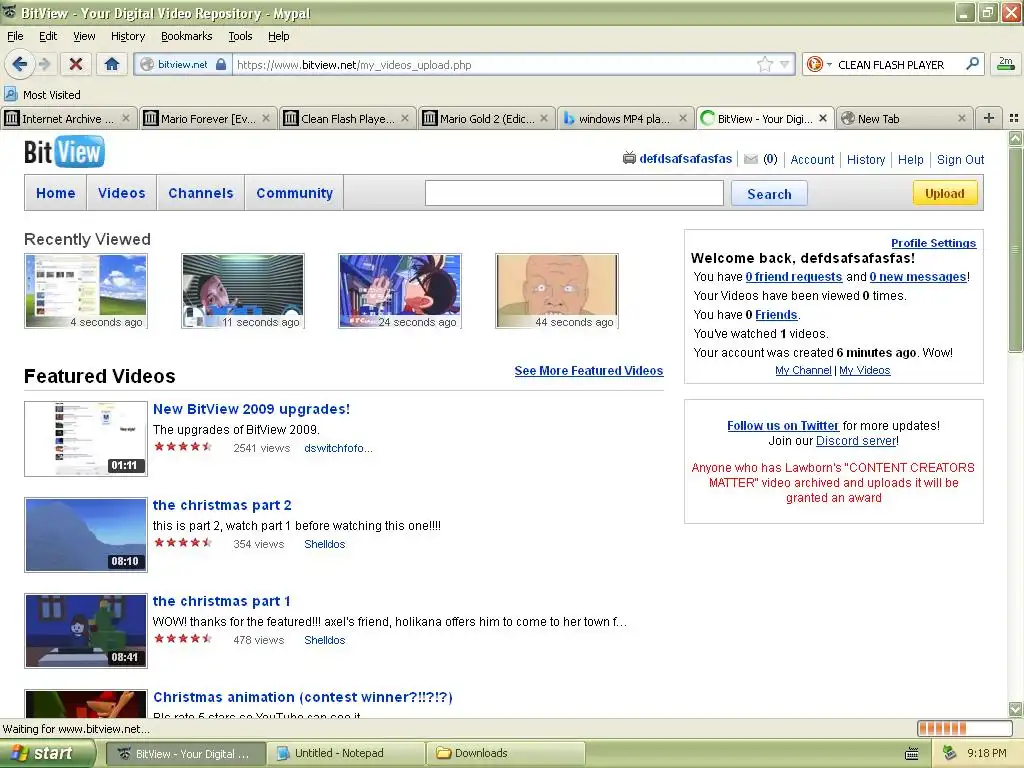Switch to the Mario Gold 2 tab
1024x768 pixels.
[486, 119]
